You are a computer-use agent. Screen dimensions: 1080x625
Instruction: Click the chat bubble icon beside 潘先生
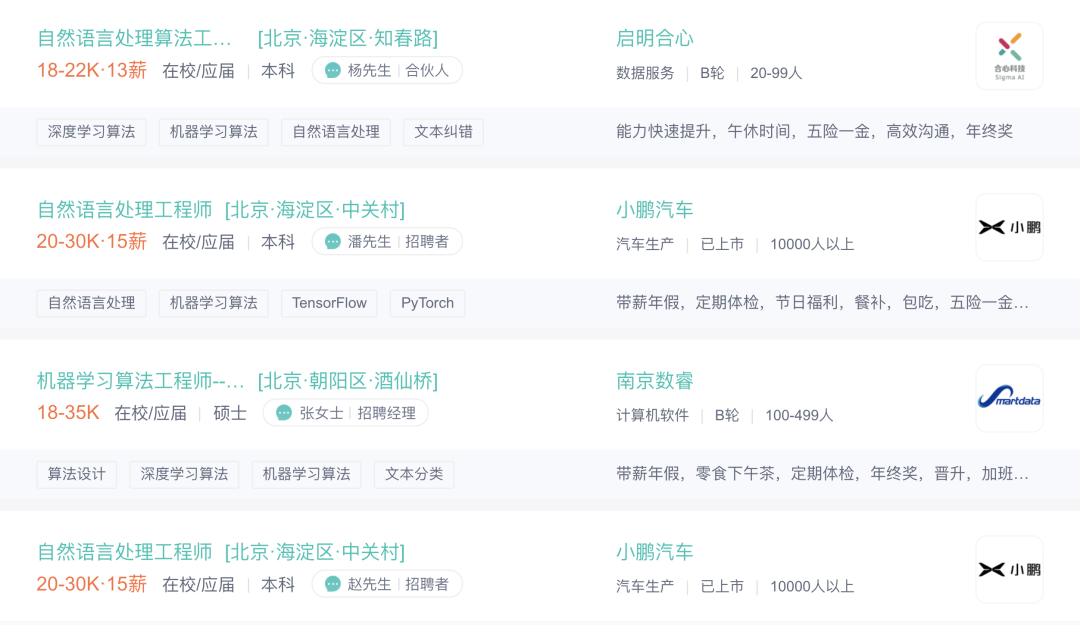(x=333, y=242)
